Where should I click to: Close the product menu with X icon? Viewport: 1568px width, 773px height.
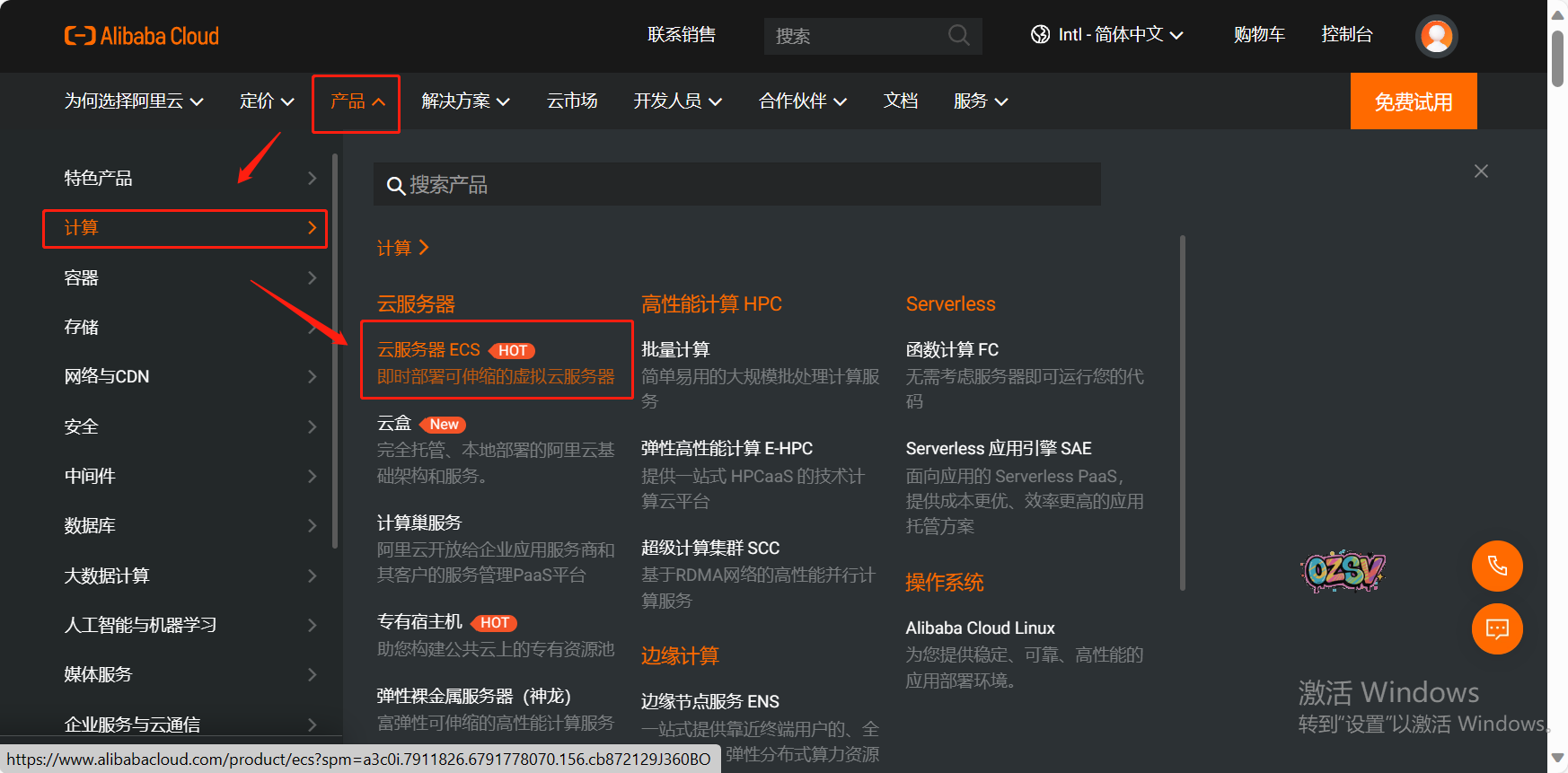coord(1481,171)
